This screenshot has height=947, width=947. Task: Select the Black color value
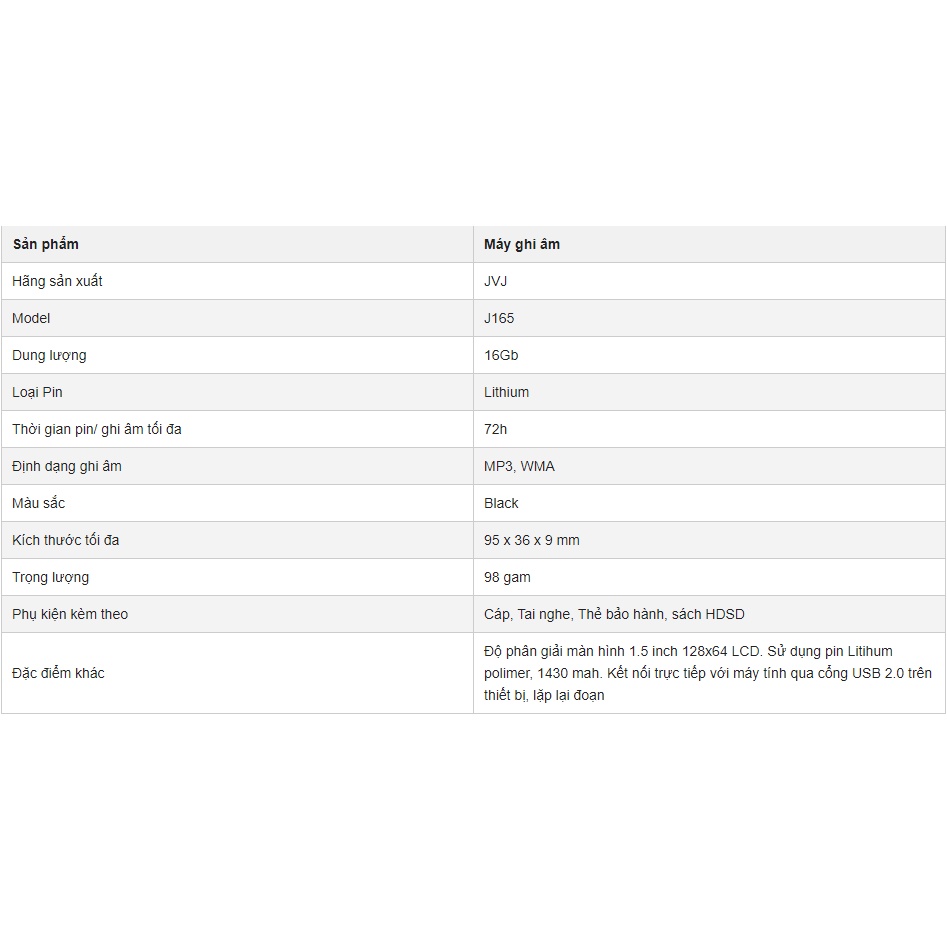pyautogui.click(x=501, y=503)
